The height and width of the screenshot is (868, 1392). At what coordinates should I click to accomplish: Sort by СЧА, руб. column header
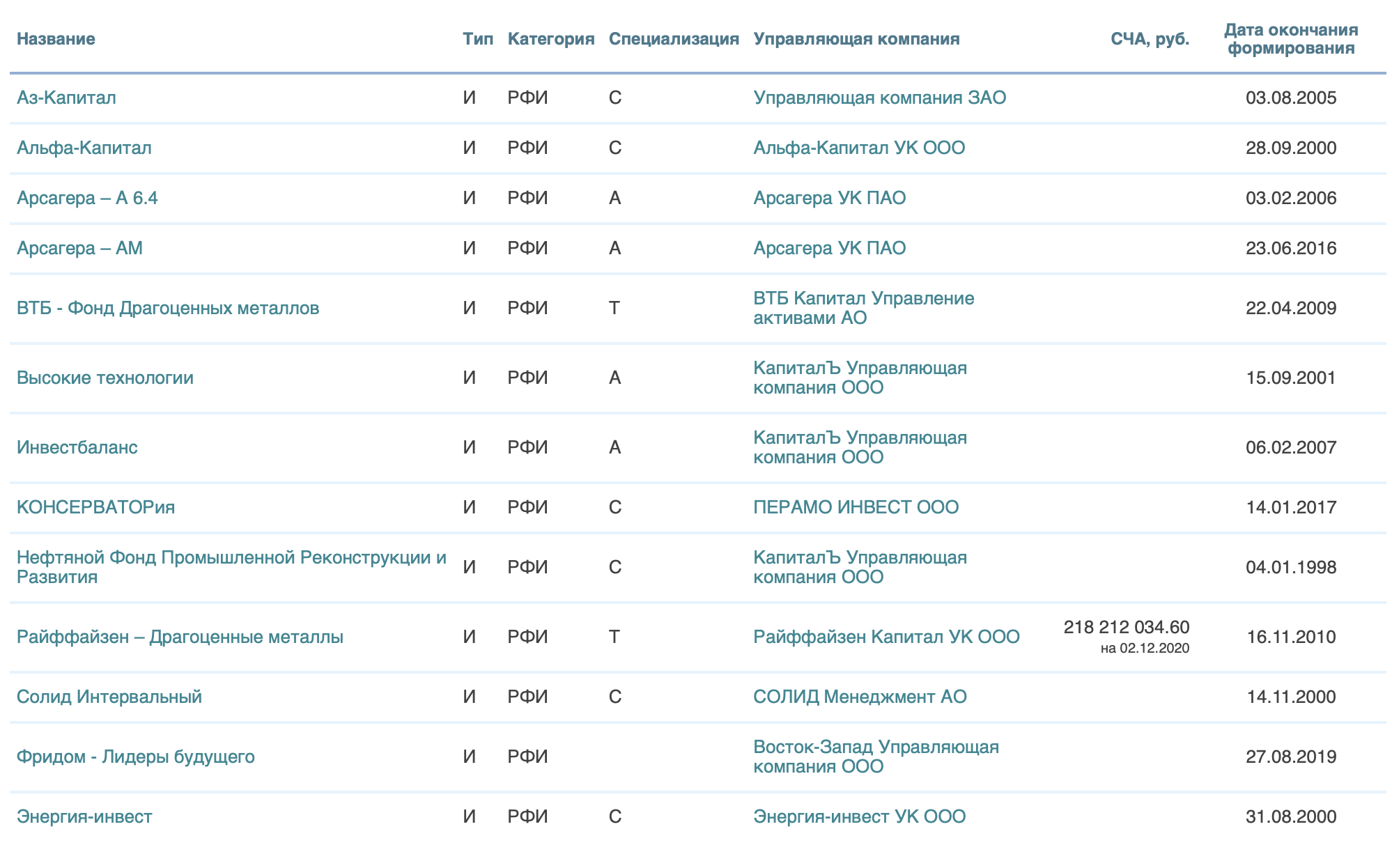point(1150,39)
